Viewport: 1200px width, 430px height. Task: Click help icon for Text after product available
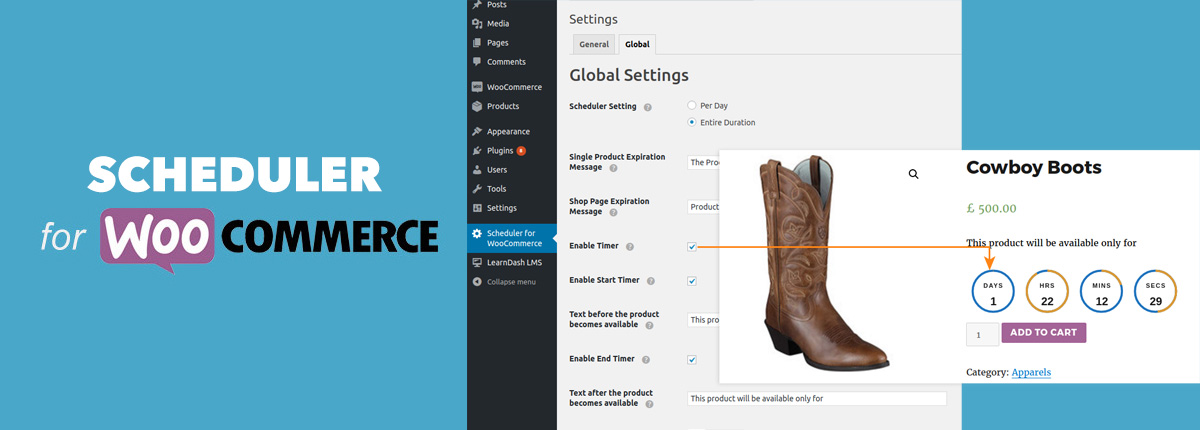[648, 403]
